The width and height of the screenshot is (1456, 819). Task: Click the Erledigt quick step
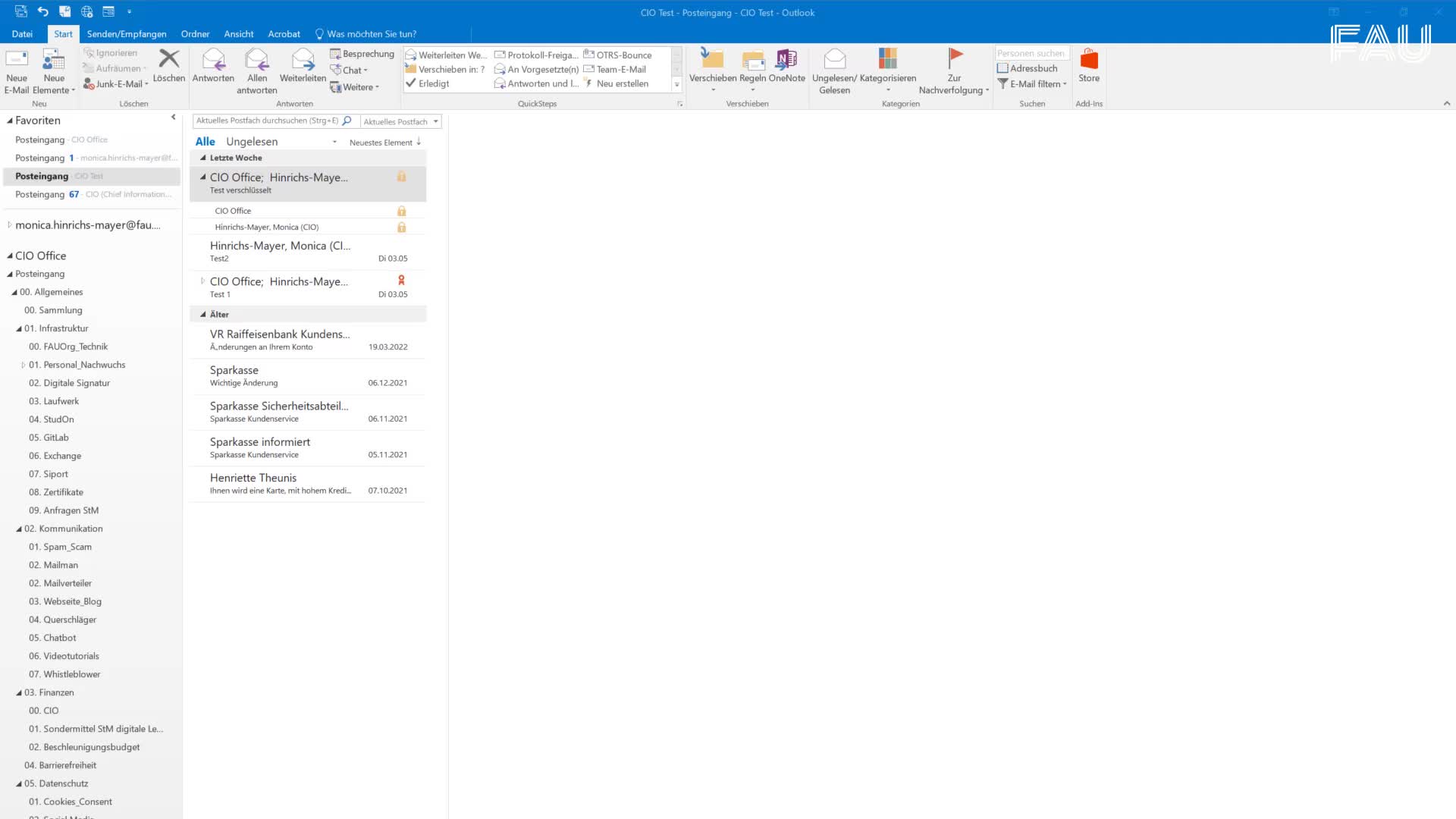[x=433, y=83]
